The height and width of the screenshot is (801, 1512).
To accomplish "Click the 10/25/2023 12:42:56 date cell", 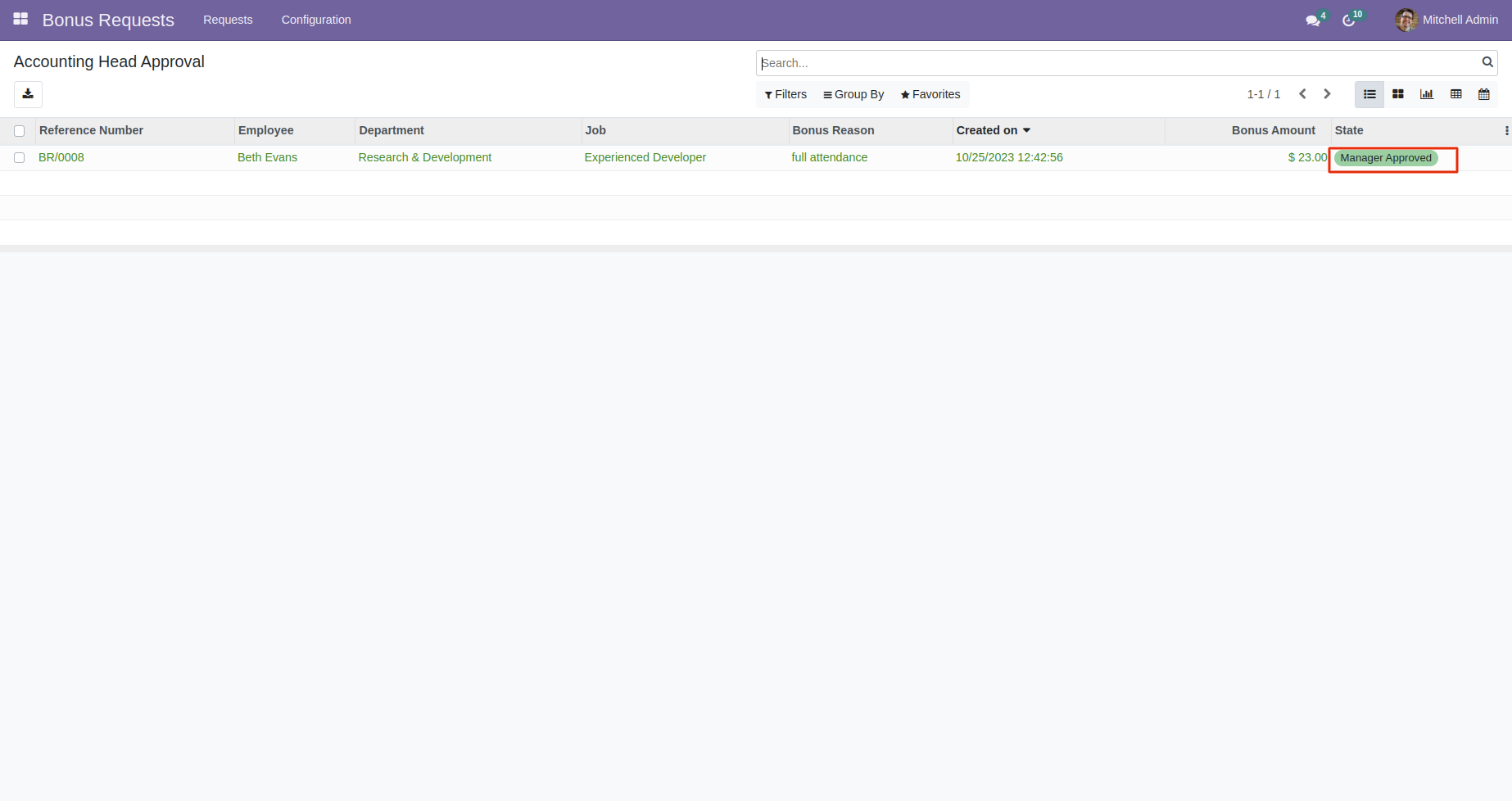I will click(x=1009, y=157).
